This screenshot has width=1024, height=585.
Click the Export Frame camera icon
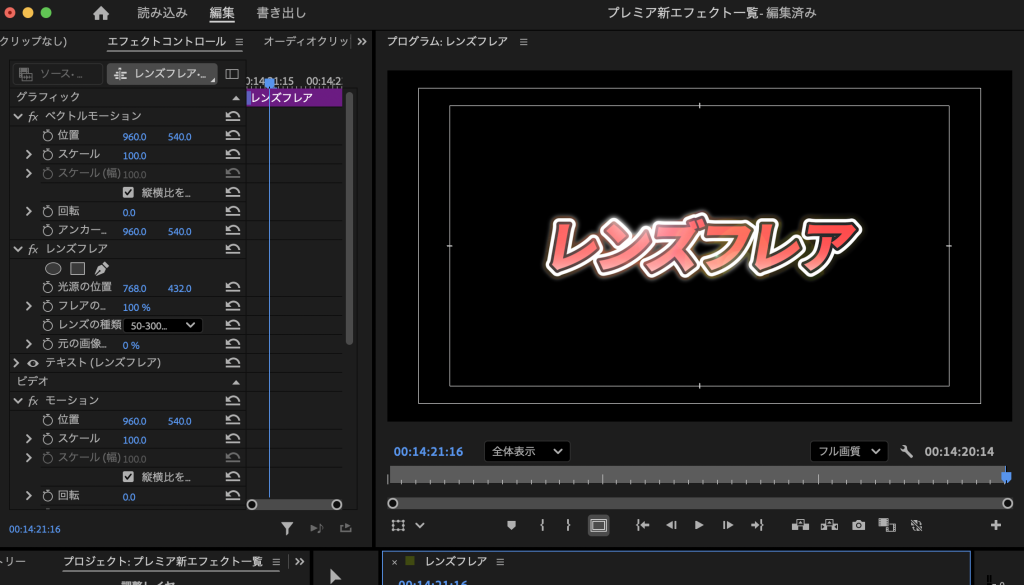858,525
